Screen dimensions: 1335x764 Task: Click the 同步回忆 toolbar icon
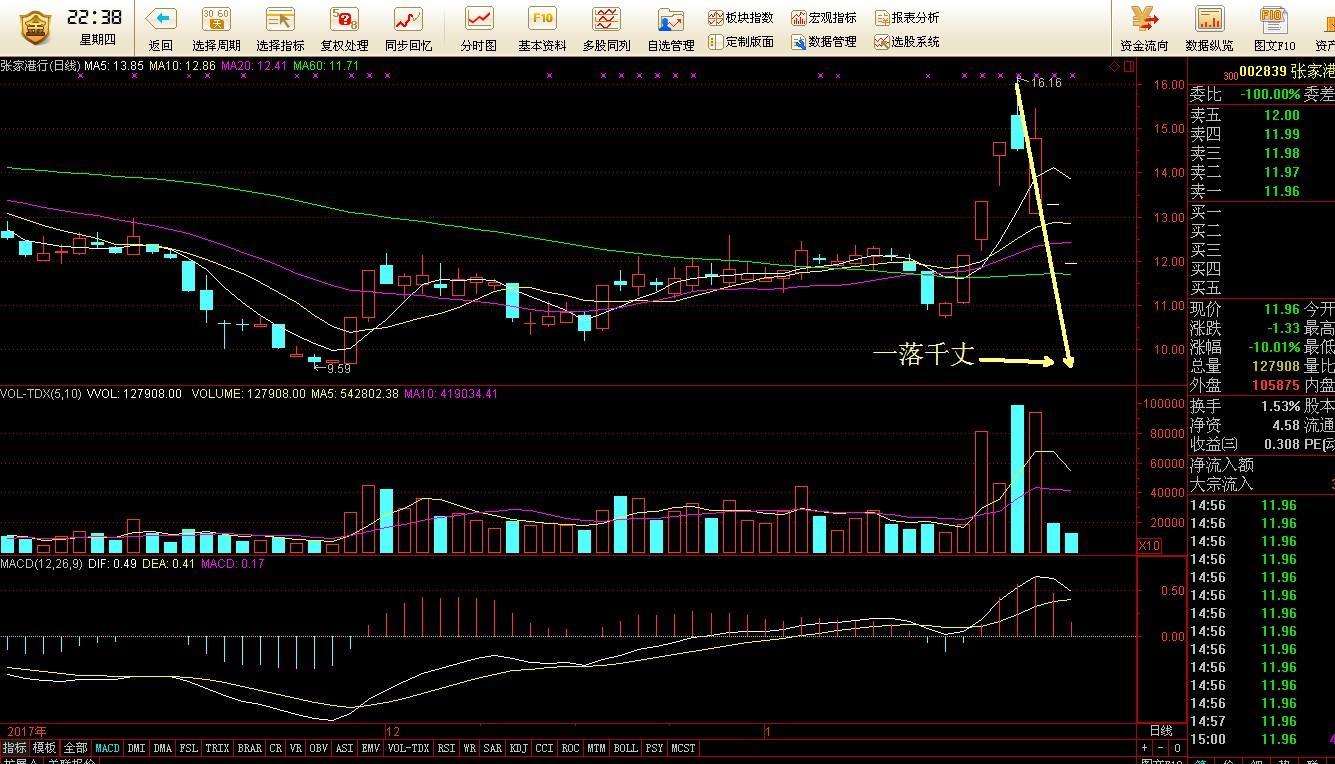point(408,19)
